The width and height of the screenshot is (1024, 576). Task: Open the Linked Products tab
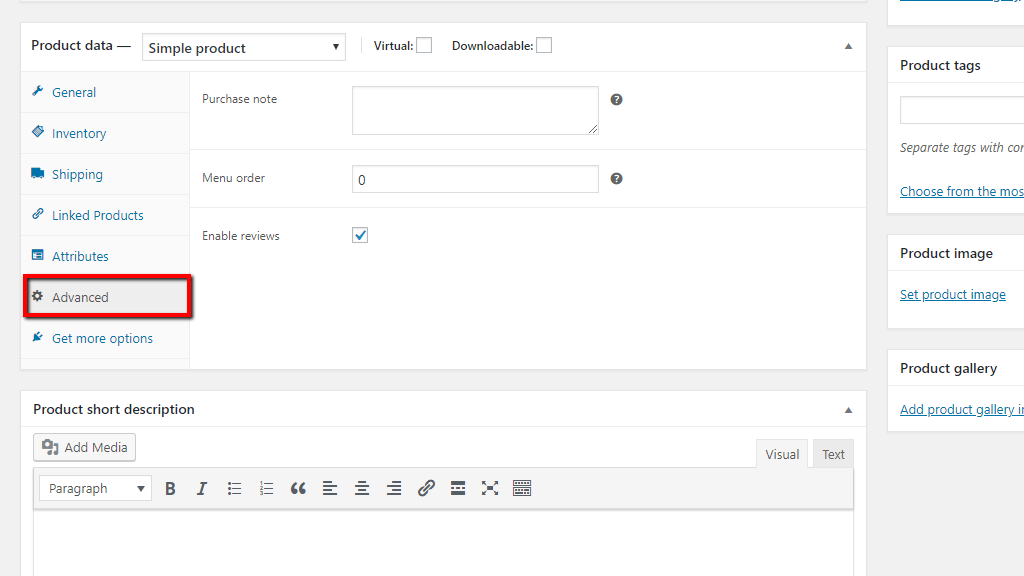(105, 216)
